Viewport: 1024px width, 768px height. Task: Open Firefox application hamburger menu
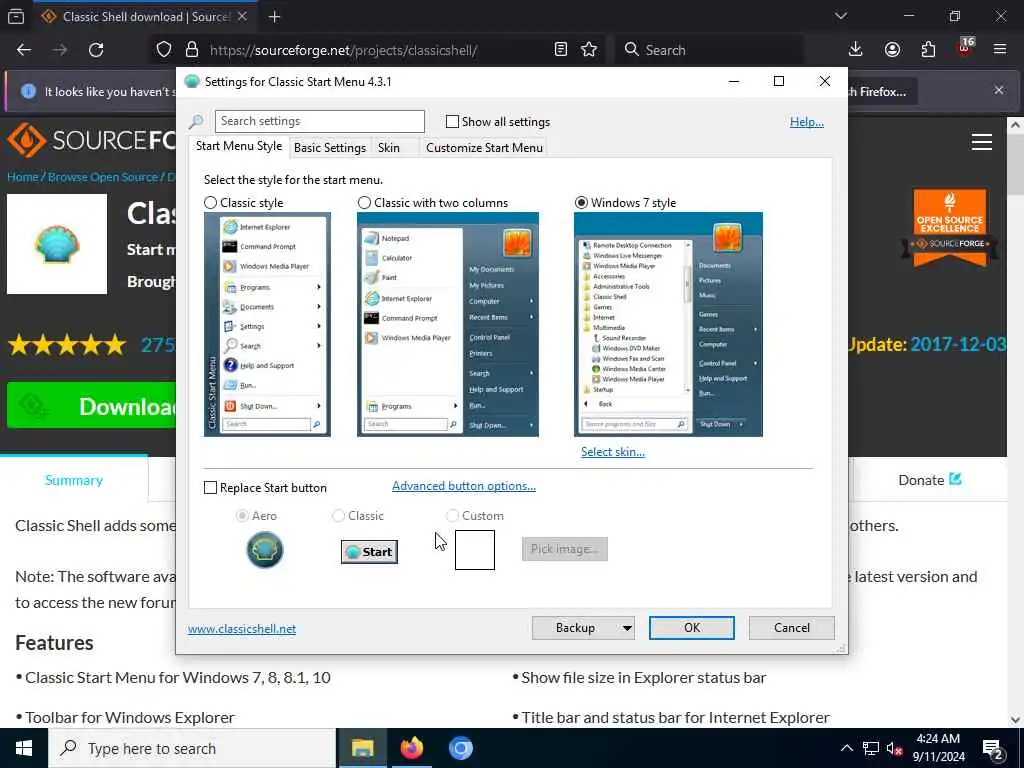[1000, 50]
